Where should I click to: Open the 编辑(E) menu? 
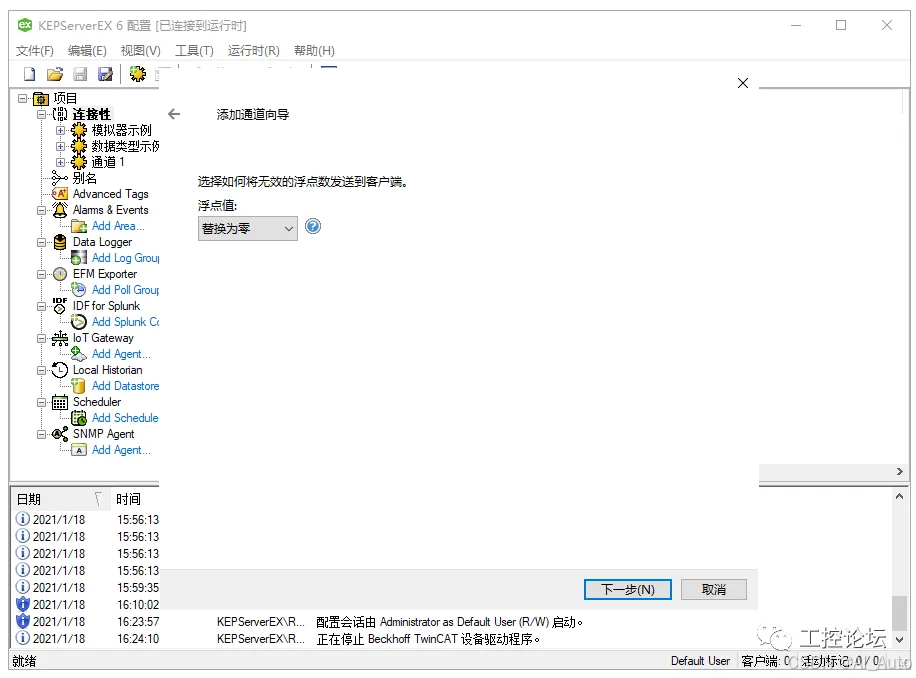pyautogui.click(x=87, y=51)
